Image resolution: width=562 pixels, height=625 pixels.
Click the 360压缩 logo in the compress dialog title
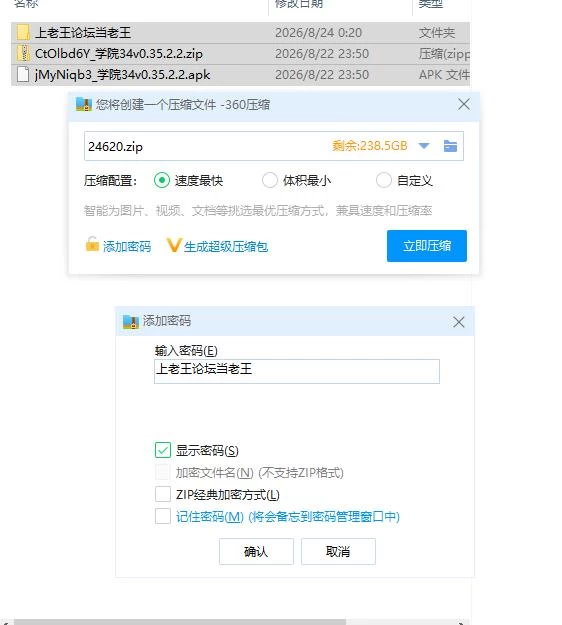pos(84,104)
